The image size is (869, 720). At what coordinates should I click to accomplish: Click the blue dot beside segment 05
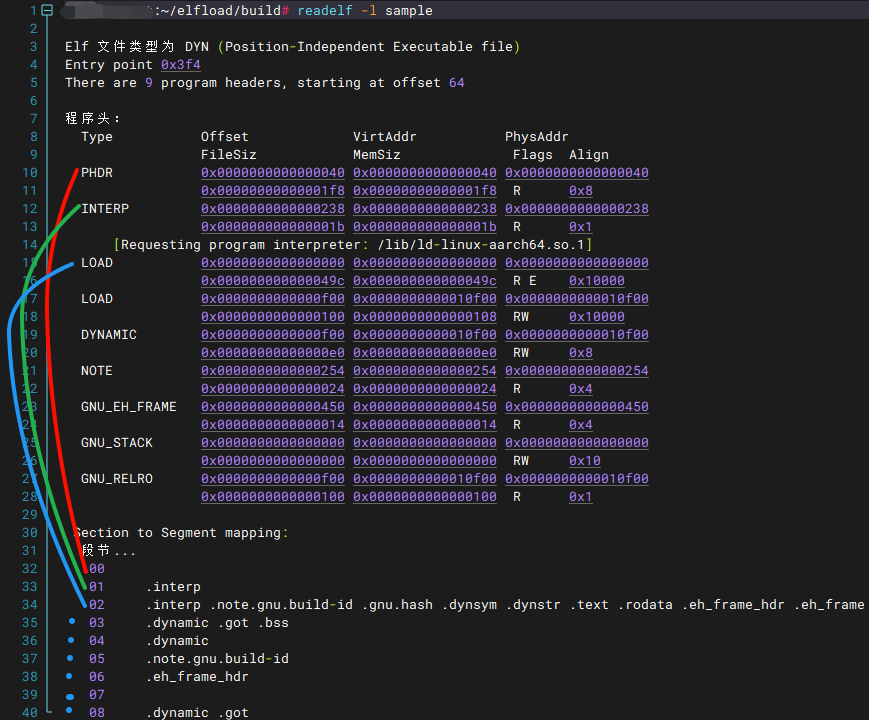[71, 657]
